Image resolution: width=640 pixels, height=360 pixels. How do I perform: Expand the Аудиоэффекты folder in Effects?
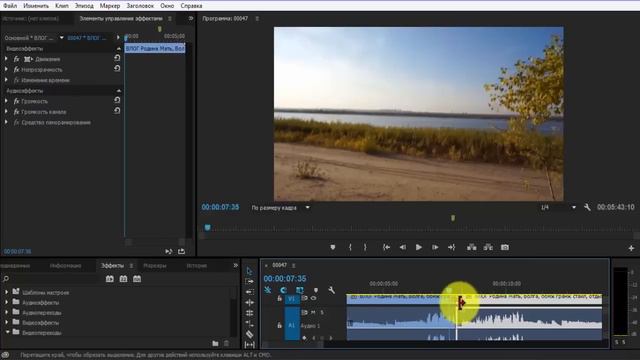click(7, 302)
